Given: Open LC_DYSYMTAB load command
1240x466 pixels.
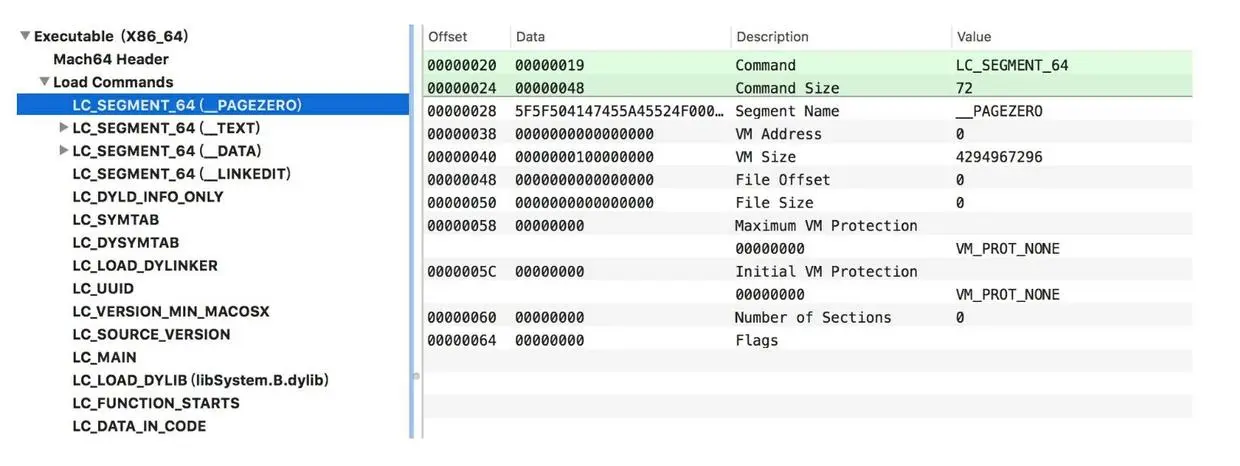Looking at the screenshot, I should [126, 243].
